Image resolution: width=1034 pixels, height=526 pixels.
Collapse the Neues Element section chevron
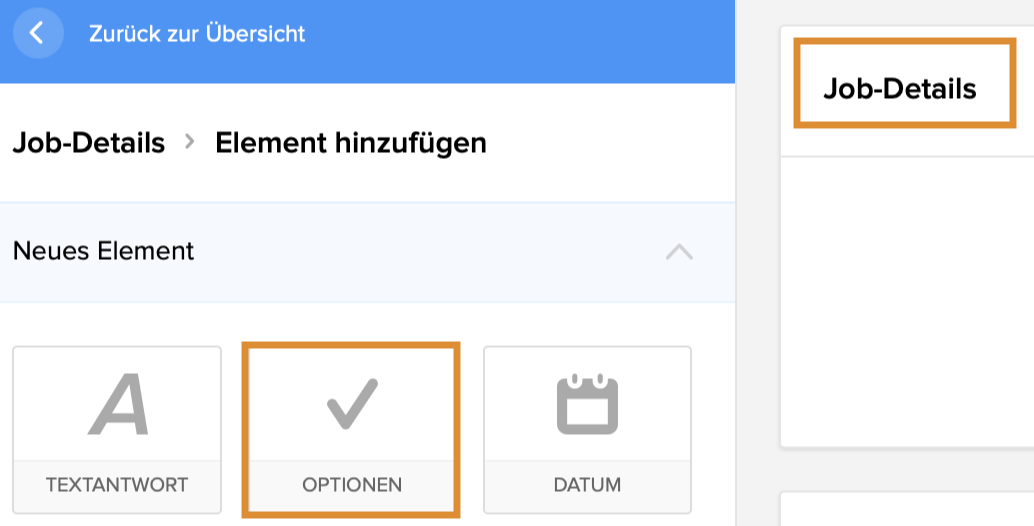coord(679,251)
